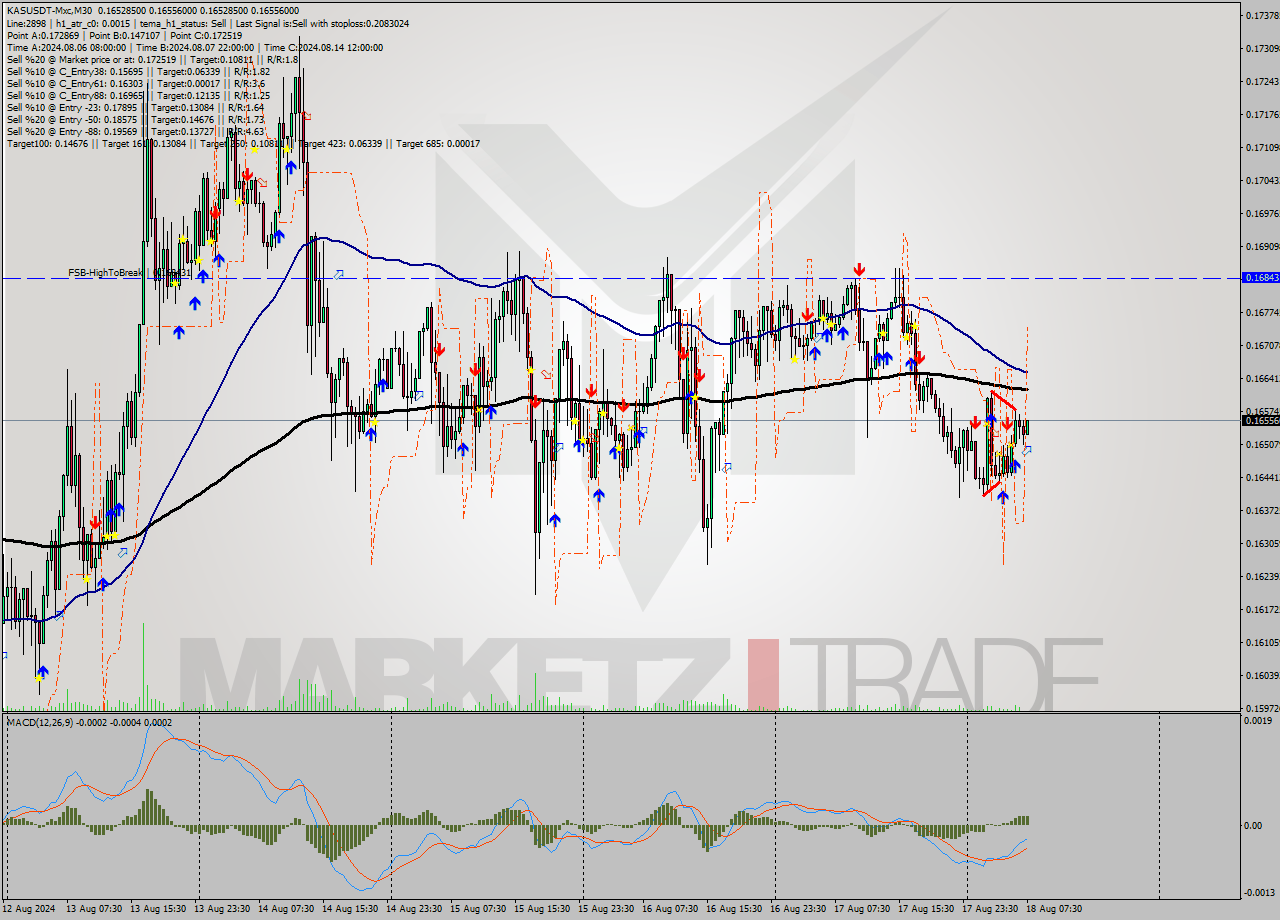This screenshot has height=920, width=1280.
Task: Click the 'Target100: 0.14676' text
Action: tap(46, 143)
